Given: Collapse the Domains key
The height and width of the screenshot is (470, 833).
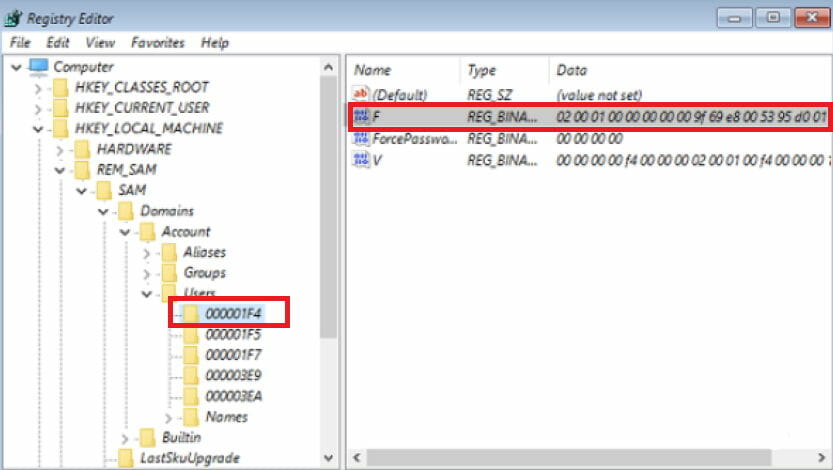Looking at the screenshot, I should coord(104,212).
